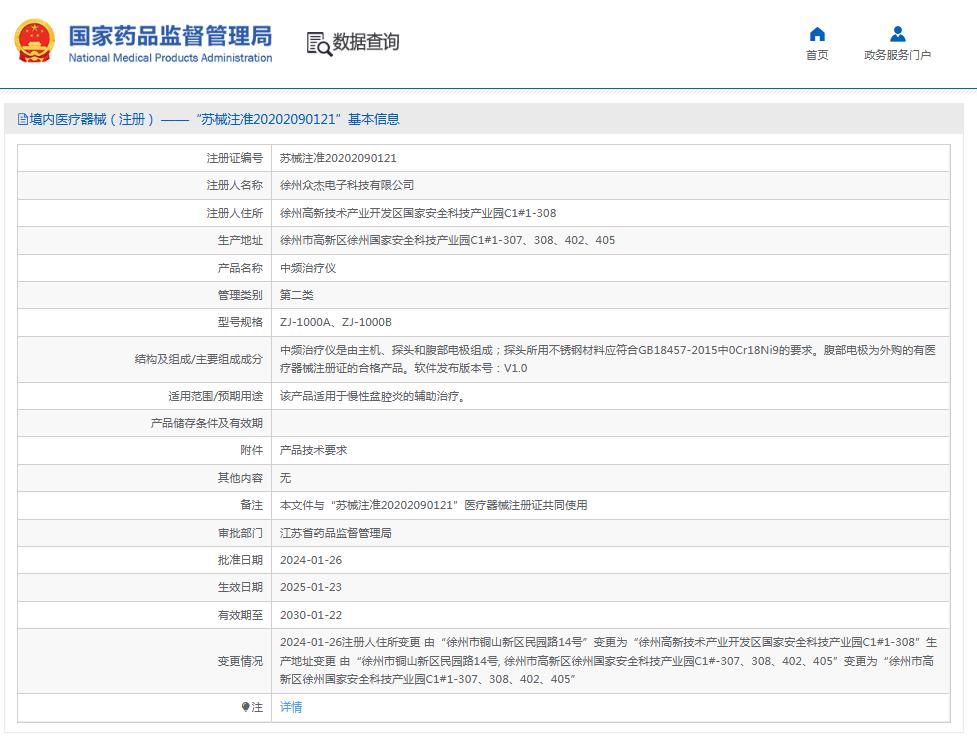Viewport: 977px width, 744px height.
Task: Select the 政务服务门户 navigation item
Action: pyautogui.click(x=896, y=55)
